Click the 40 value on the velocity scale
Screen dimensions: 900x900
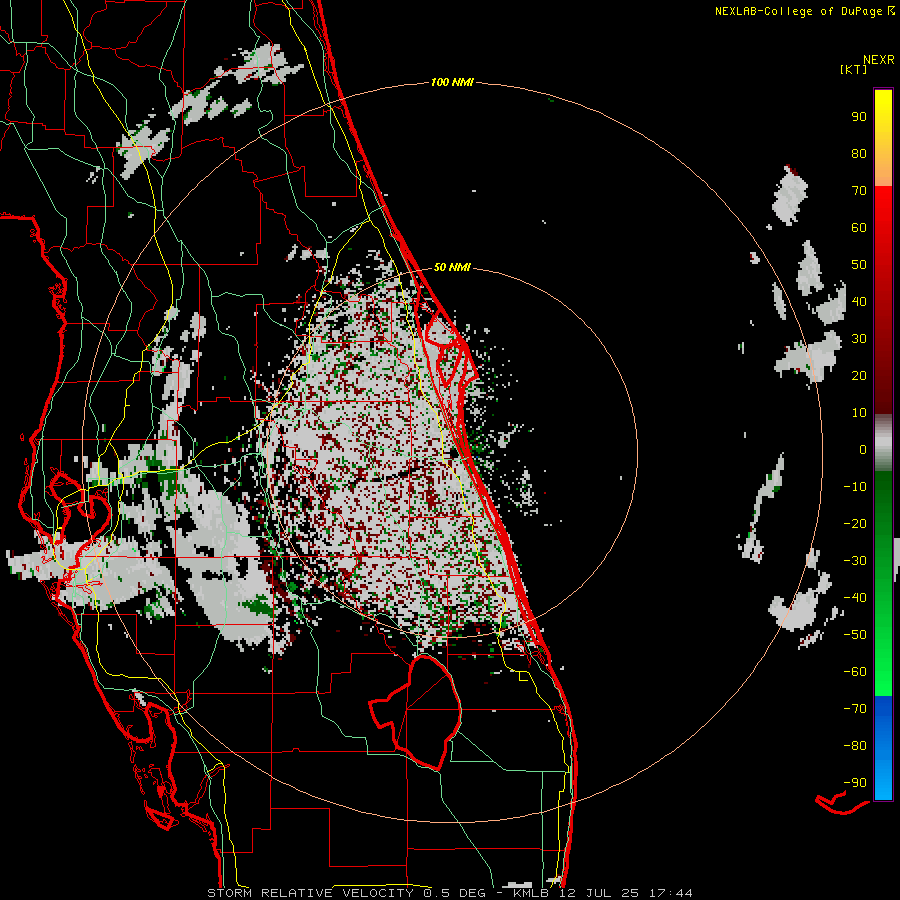(859, 301)
